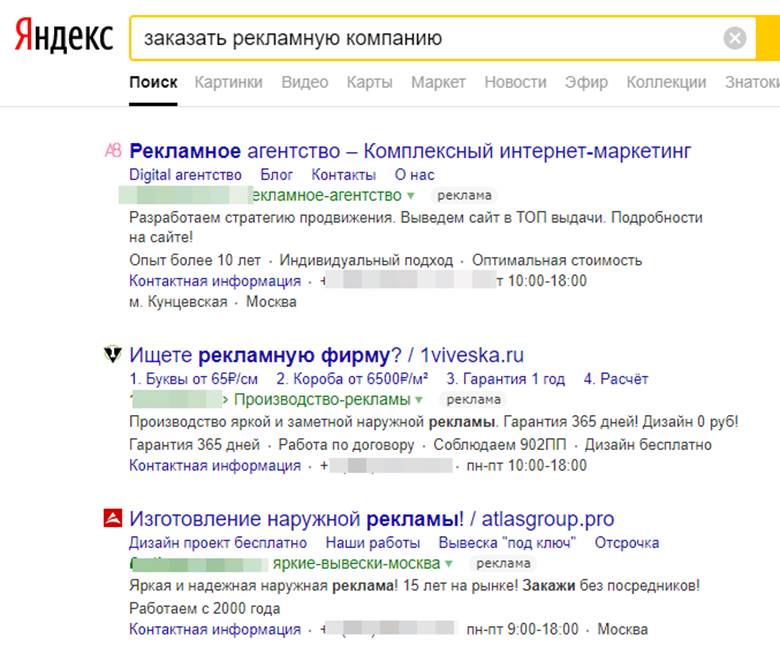Expand arrow next to рекламное-агентство URL
The image size is (780, 669).
click(x=411, y=195)
